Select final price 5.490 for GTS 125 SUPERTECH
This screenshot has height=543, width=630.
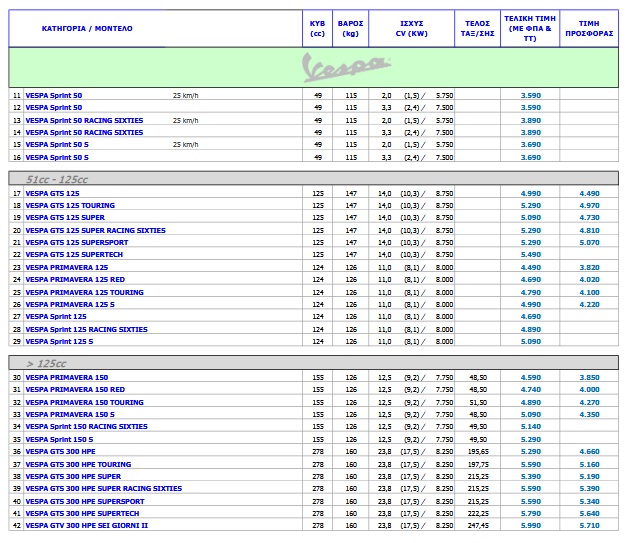(531, 255)
